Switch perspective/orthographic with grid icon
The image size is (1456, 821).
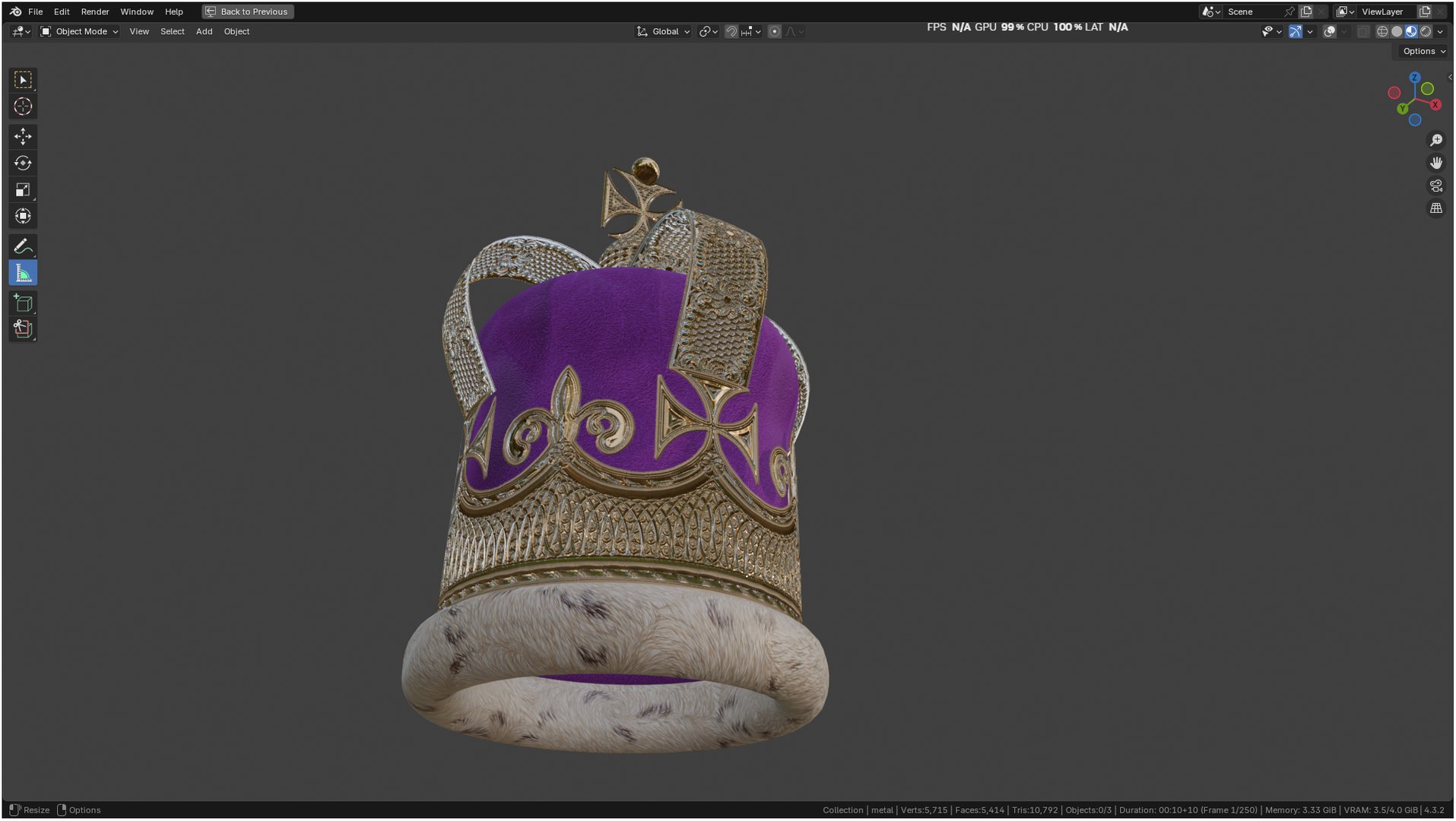1436,208
